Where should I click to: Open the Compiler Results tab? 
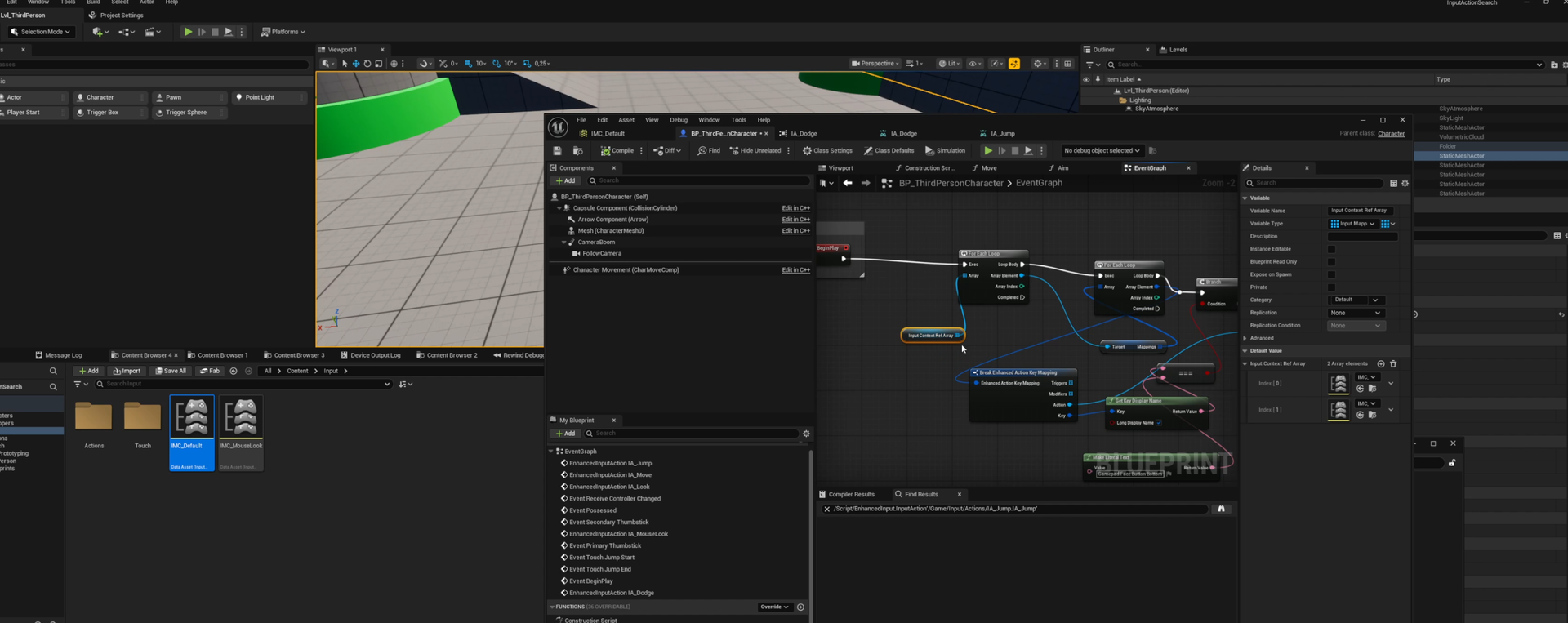point(847,494)
